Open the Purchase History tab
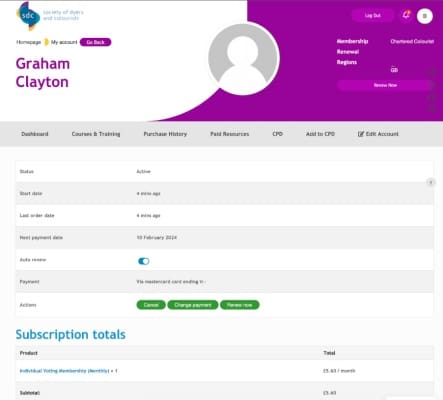 (x=165, y=134)
